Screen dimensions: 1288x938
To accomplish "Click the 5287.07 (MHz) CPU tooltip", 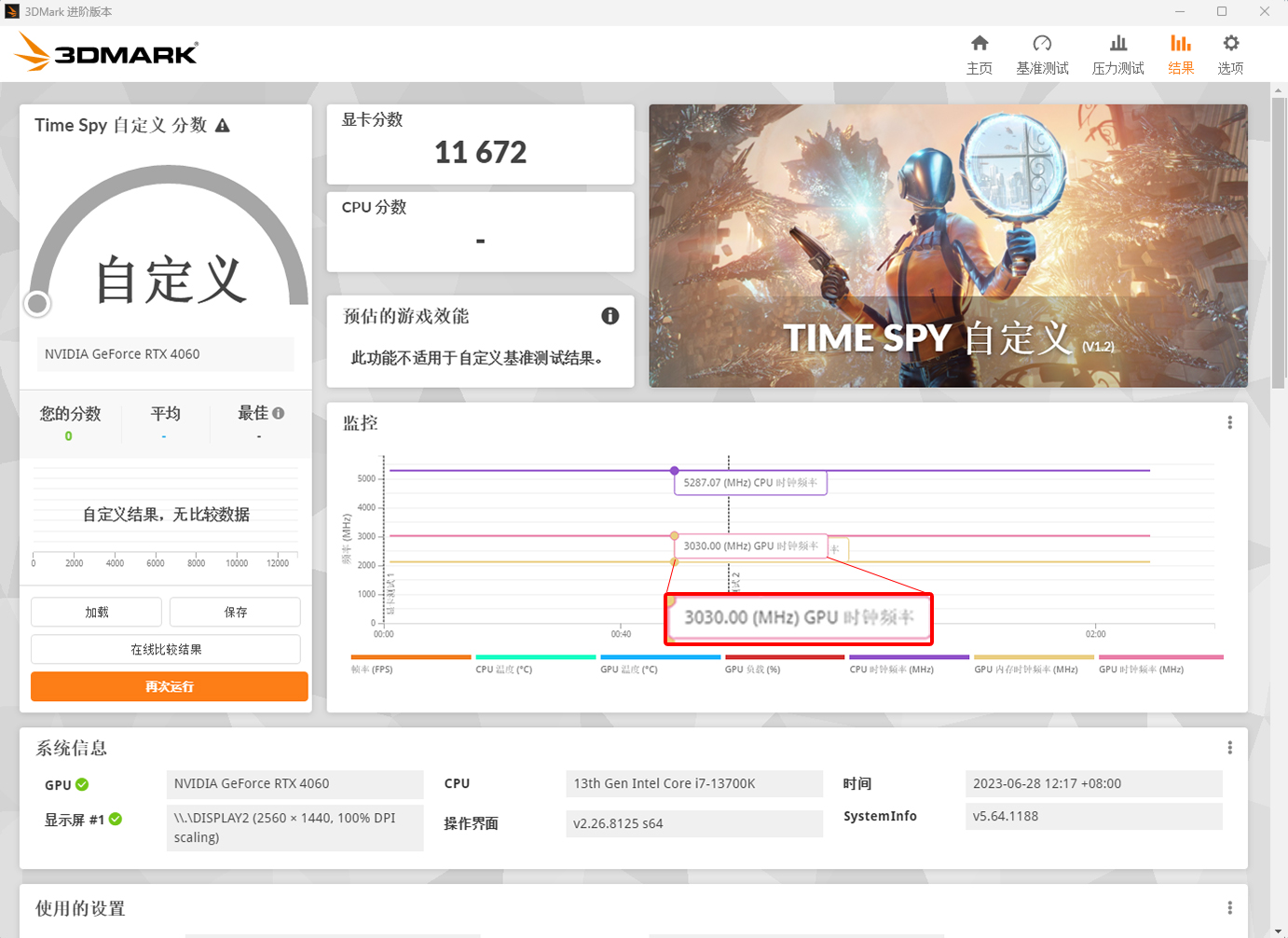I will click(x=750, y=483).
